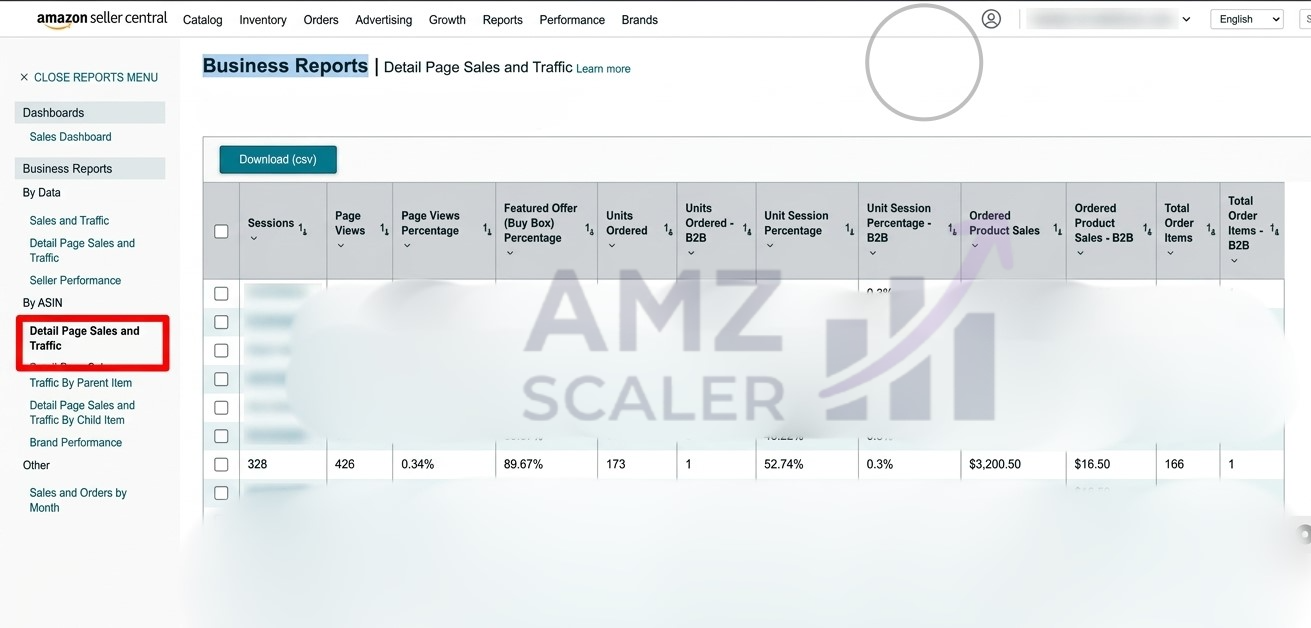This screenshot has height=628, width=1311.
Task: Sort by Featured Offer (Buy Box) Percentage icon
Action: (x=589, y=230)
